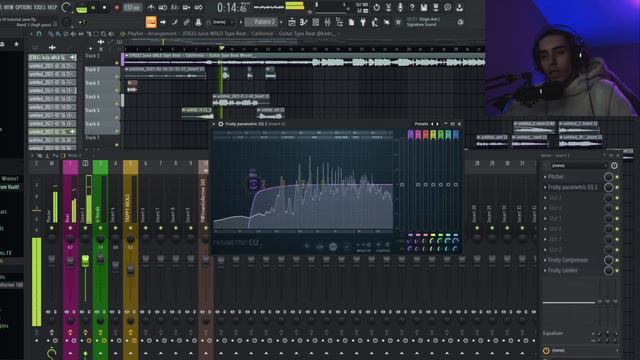Open the Fruity Compressor slot menu arrow
The width and height of the screenshot is (640, 360).
coord(545,260)
